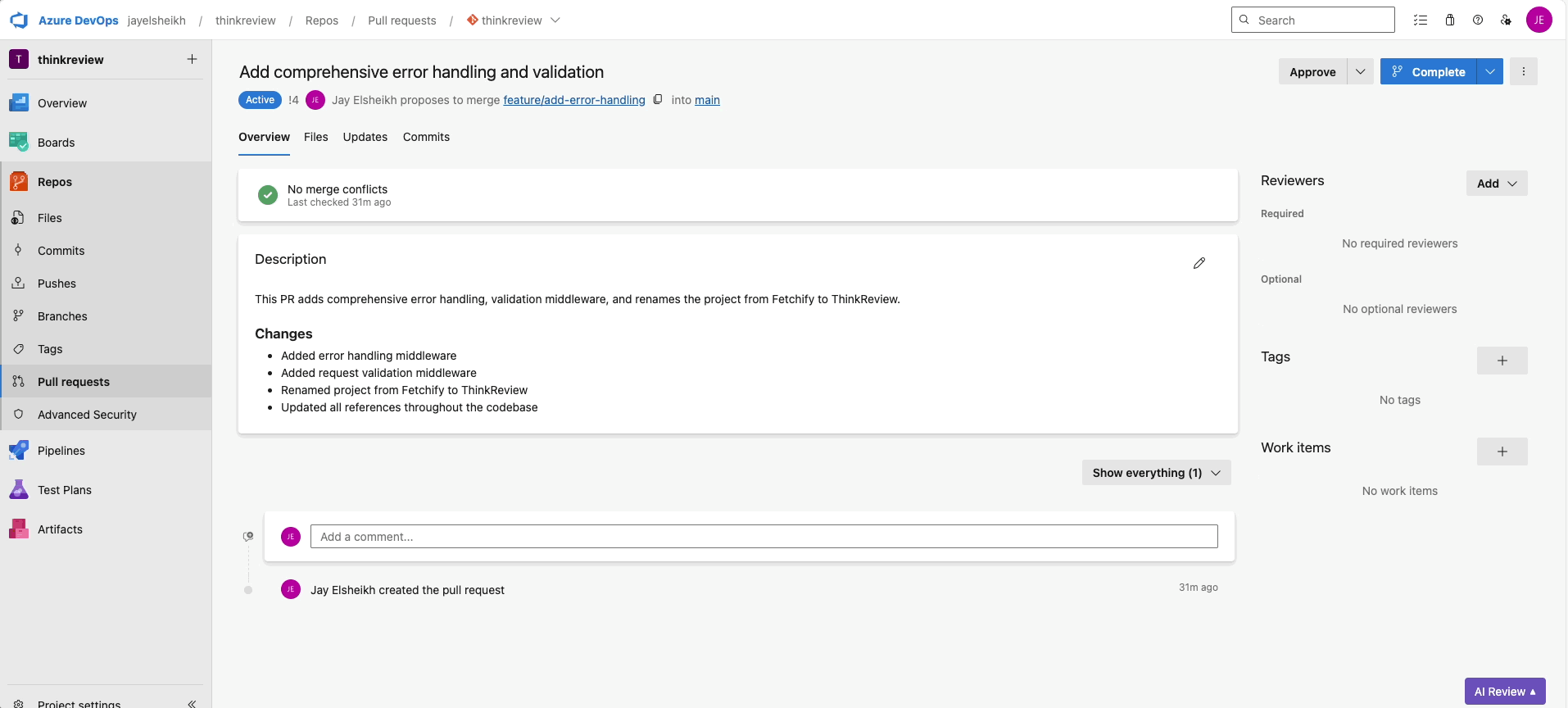Open the more actions ellipsis menu
The width and height of the screenshot is (1568, 708).
click(1523, 71)
